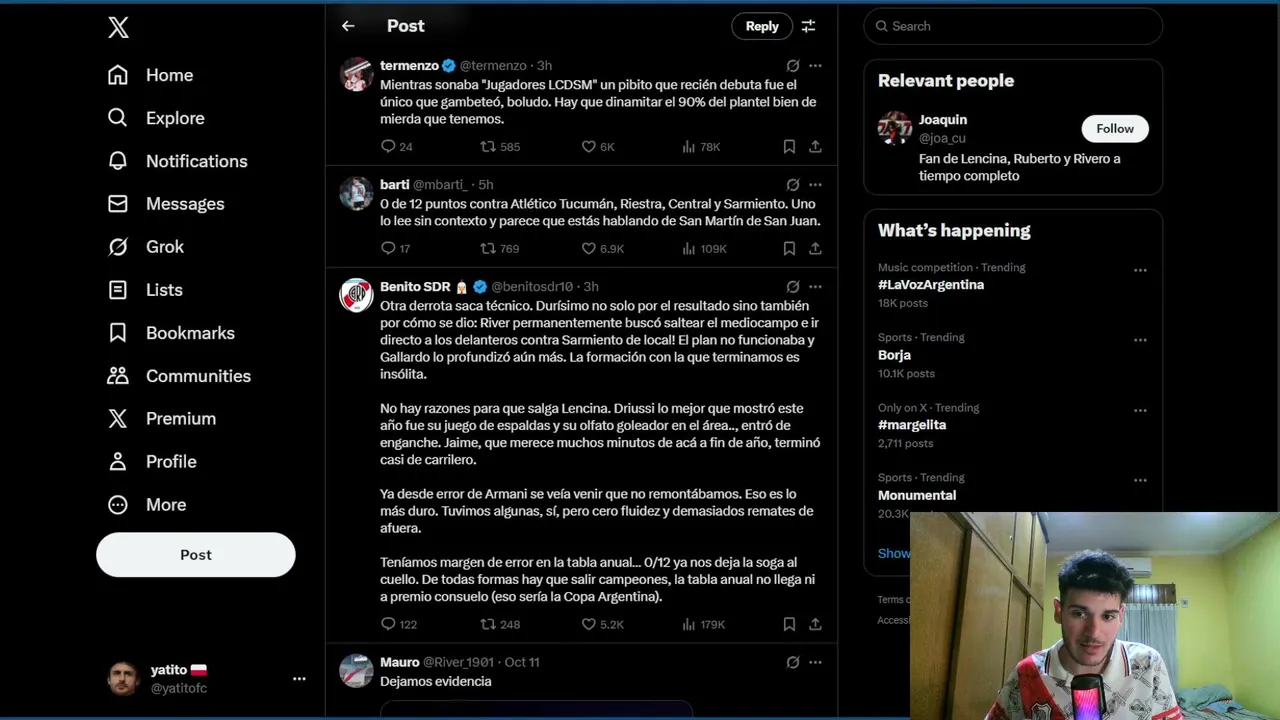
Task: Open more options for #LaVozArgentina trend
Action: click(1140, 270)
